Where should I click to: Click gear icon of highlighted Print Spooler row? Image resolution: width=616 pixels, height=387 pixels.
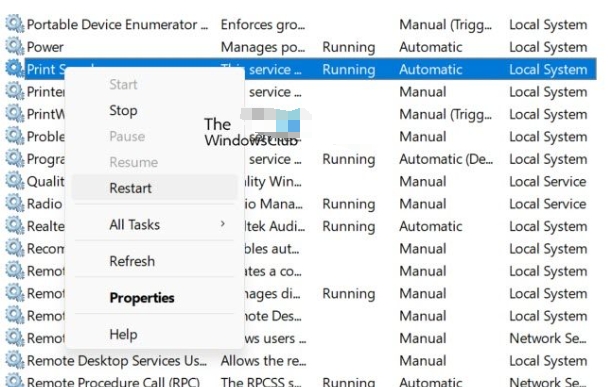click(15, 69)
